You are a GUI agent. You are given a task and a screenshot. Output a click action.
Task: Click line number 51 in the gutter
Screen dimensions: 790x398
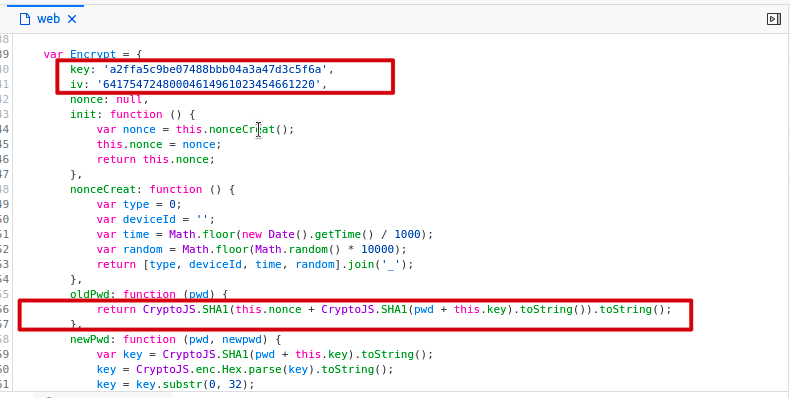(4, 234)
